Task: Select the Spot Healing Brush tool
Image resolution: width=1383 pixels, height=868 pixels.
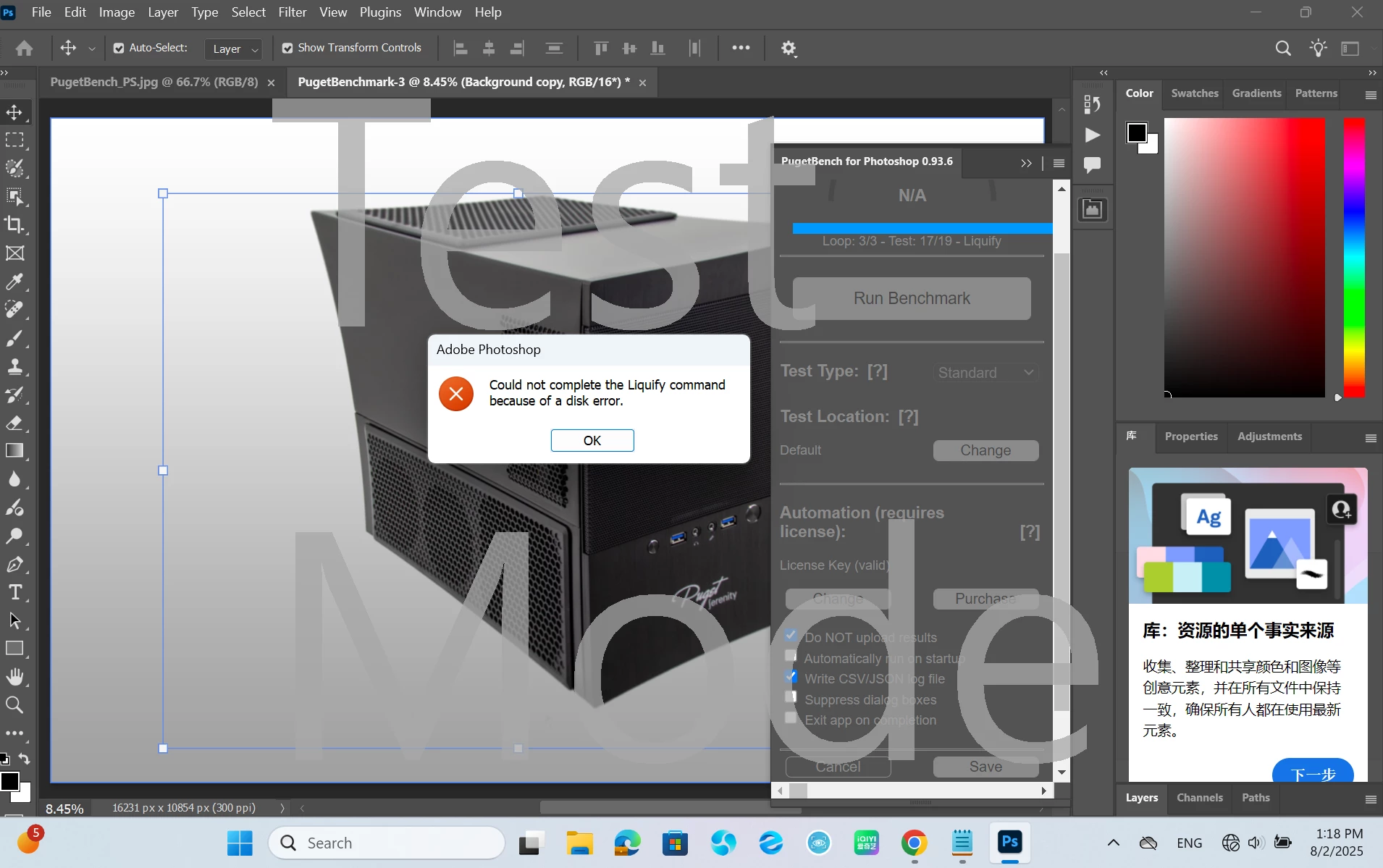Action: 14,310
